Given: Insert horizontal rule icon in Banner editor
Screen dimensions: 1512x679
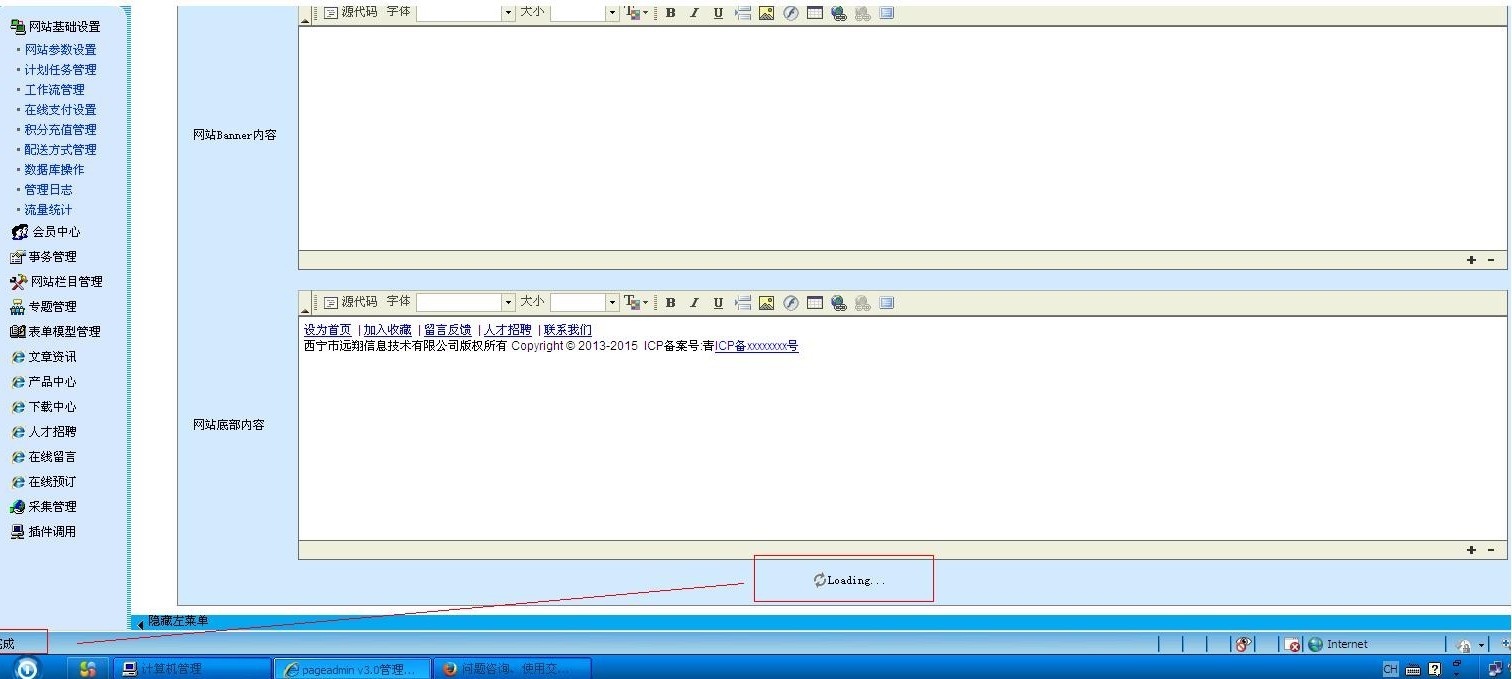Looking at the screenshot, I should point(742,13).
